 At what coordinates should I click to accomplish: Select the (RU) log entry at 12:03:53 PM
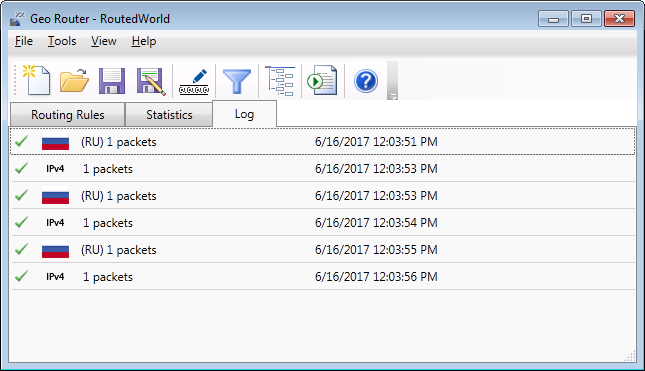click(322, 195)
